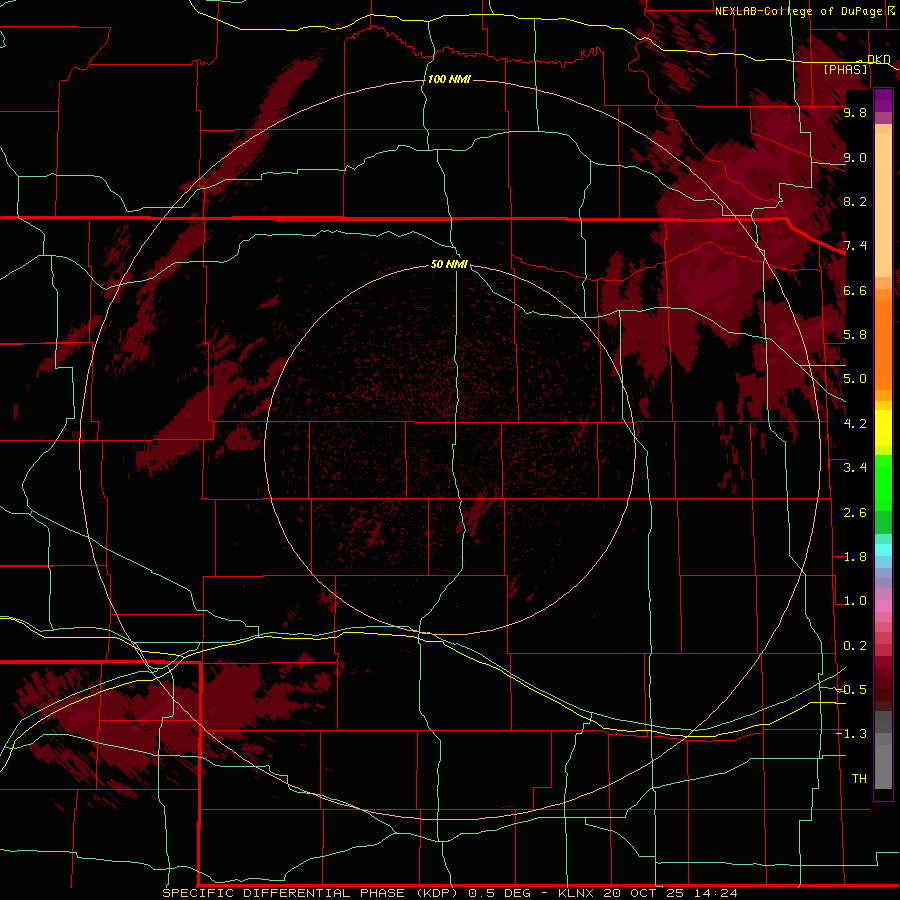900x900 pixels.
Task: Click the 0.5 DEG elevation text
Action: pos(501,893)
